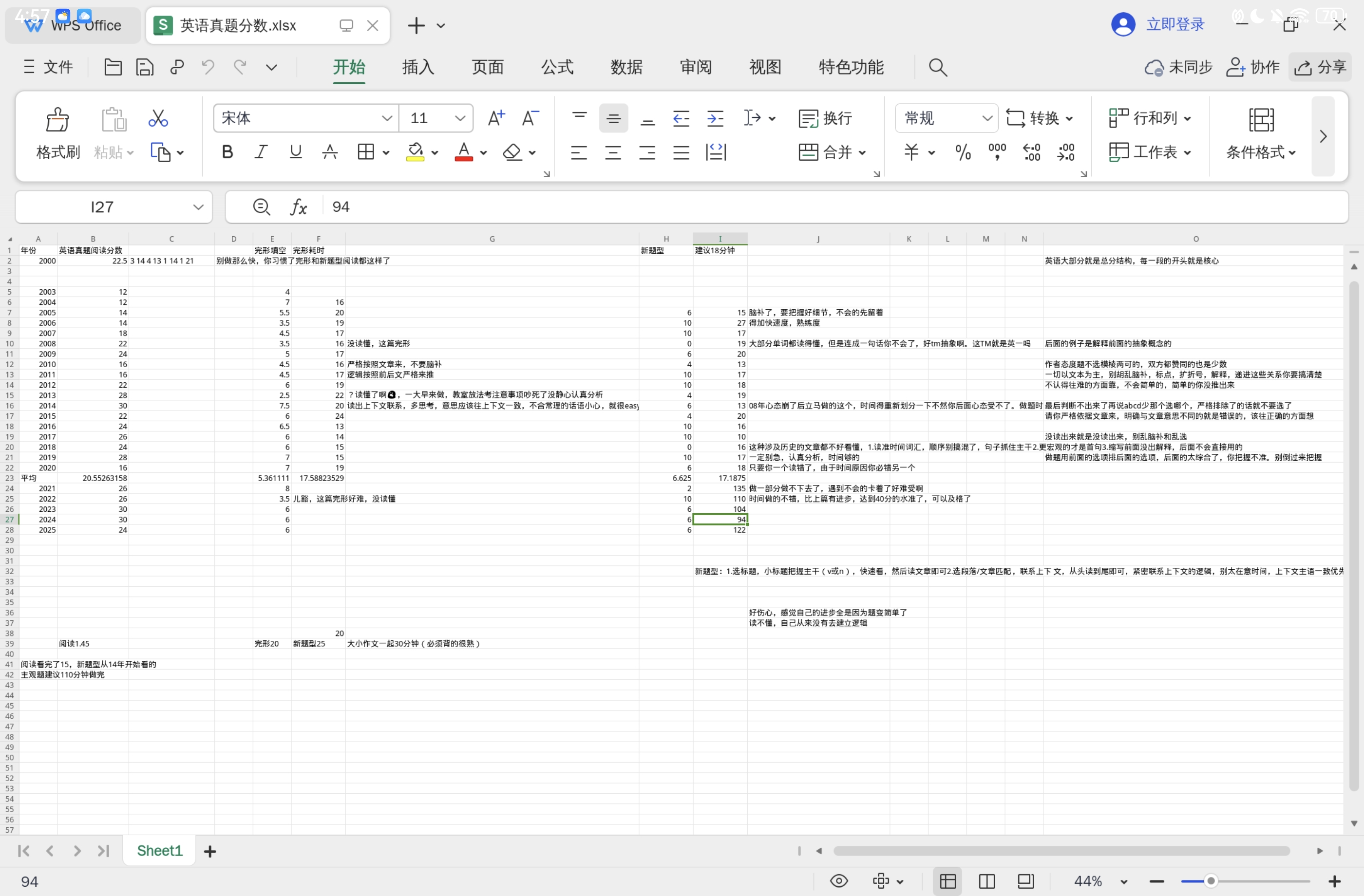Click the horizontal scrollbar thumb
The width and height of the screenshot is (1364, 896).
1061,851
